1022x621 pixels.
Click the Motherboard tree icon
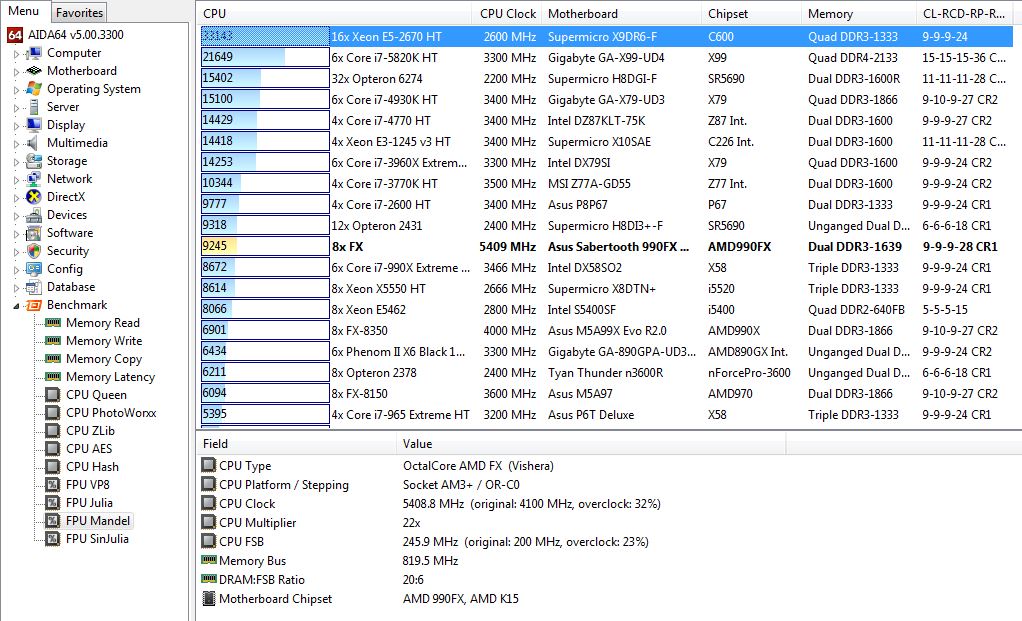coord(34,71)
